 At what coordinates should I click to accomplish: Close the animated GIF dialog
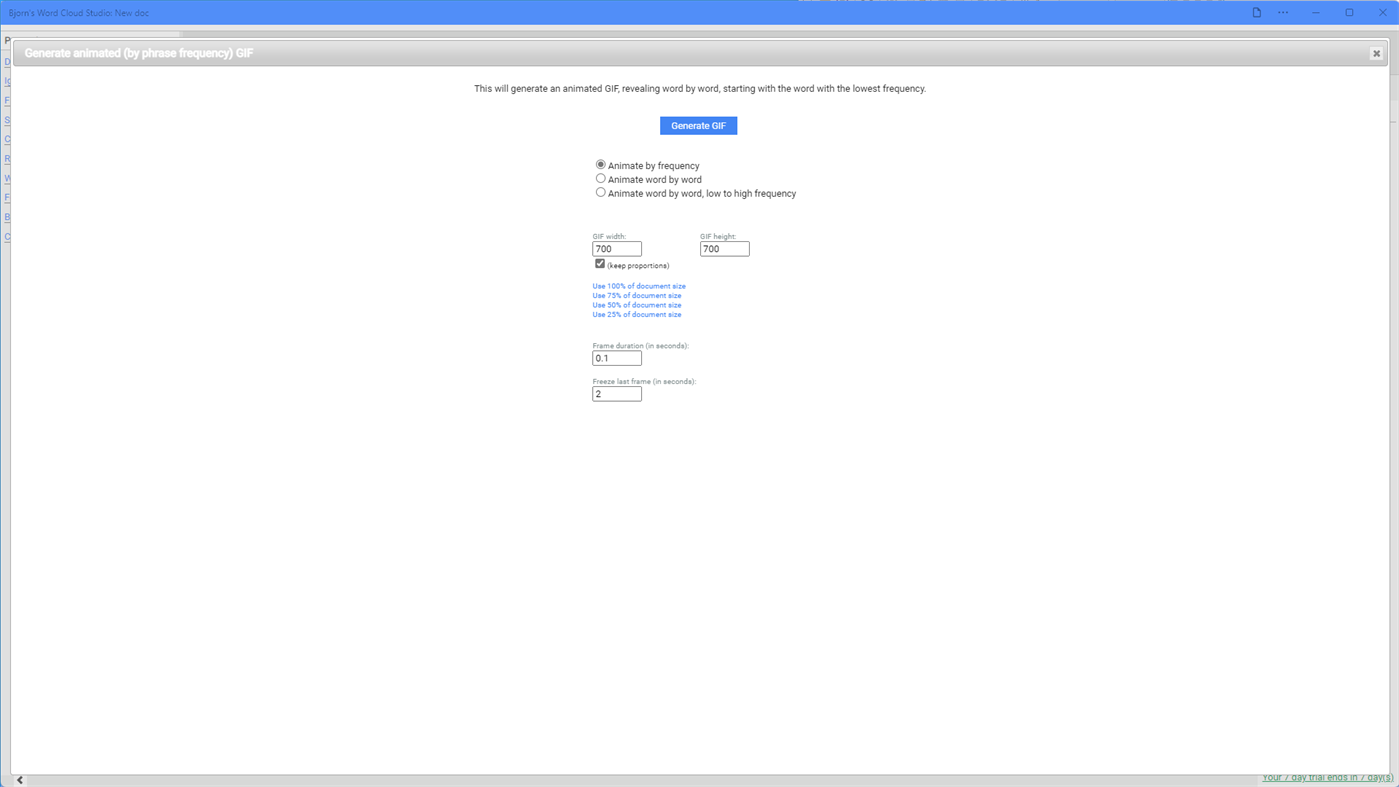(1376, 52)
